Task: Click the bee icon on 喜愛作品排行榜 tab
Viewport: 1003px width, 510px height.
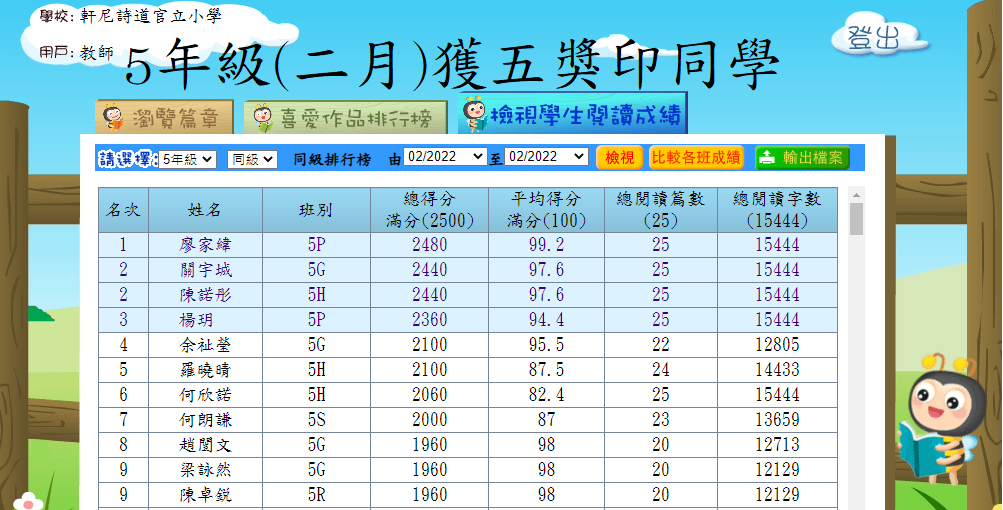Action: [x=263, y=118]
